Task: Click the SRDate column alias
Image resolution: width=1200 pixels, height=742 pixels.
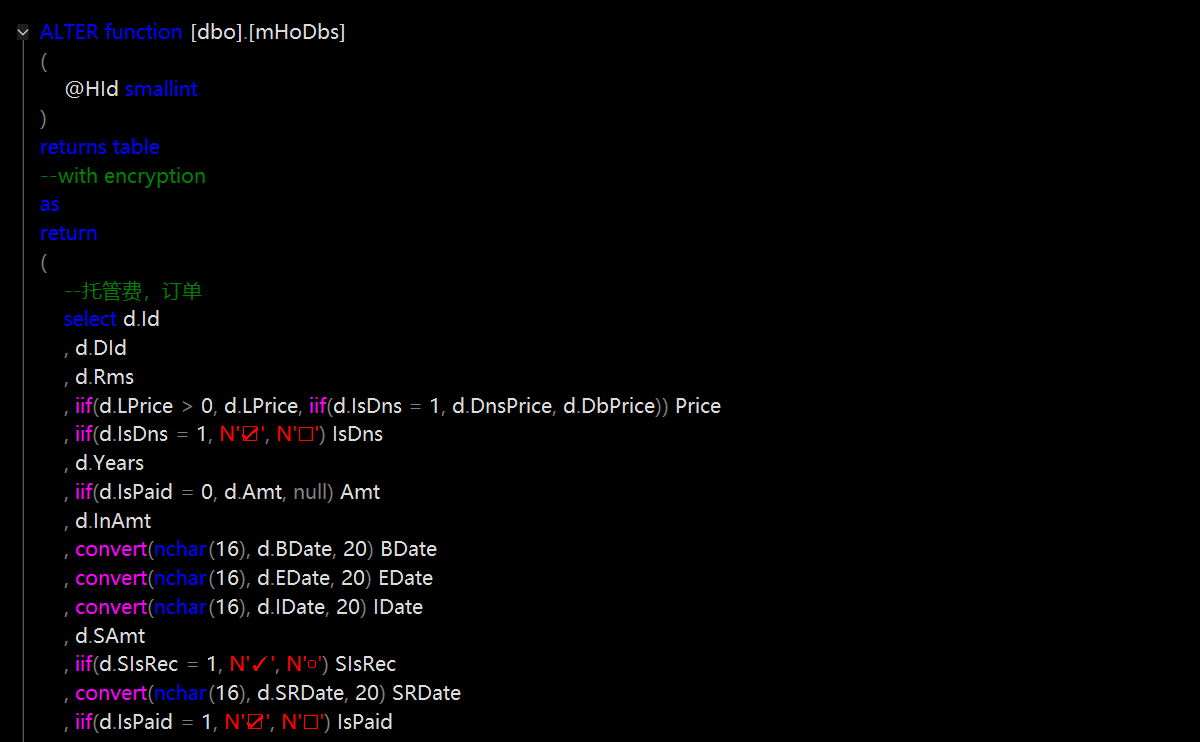Action: coord(426,693)
